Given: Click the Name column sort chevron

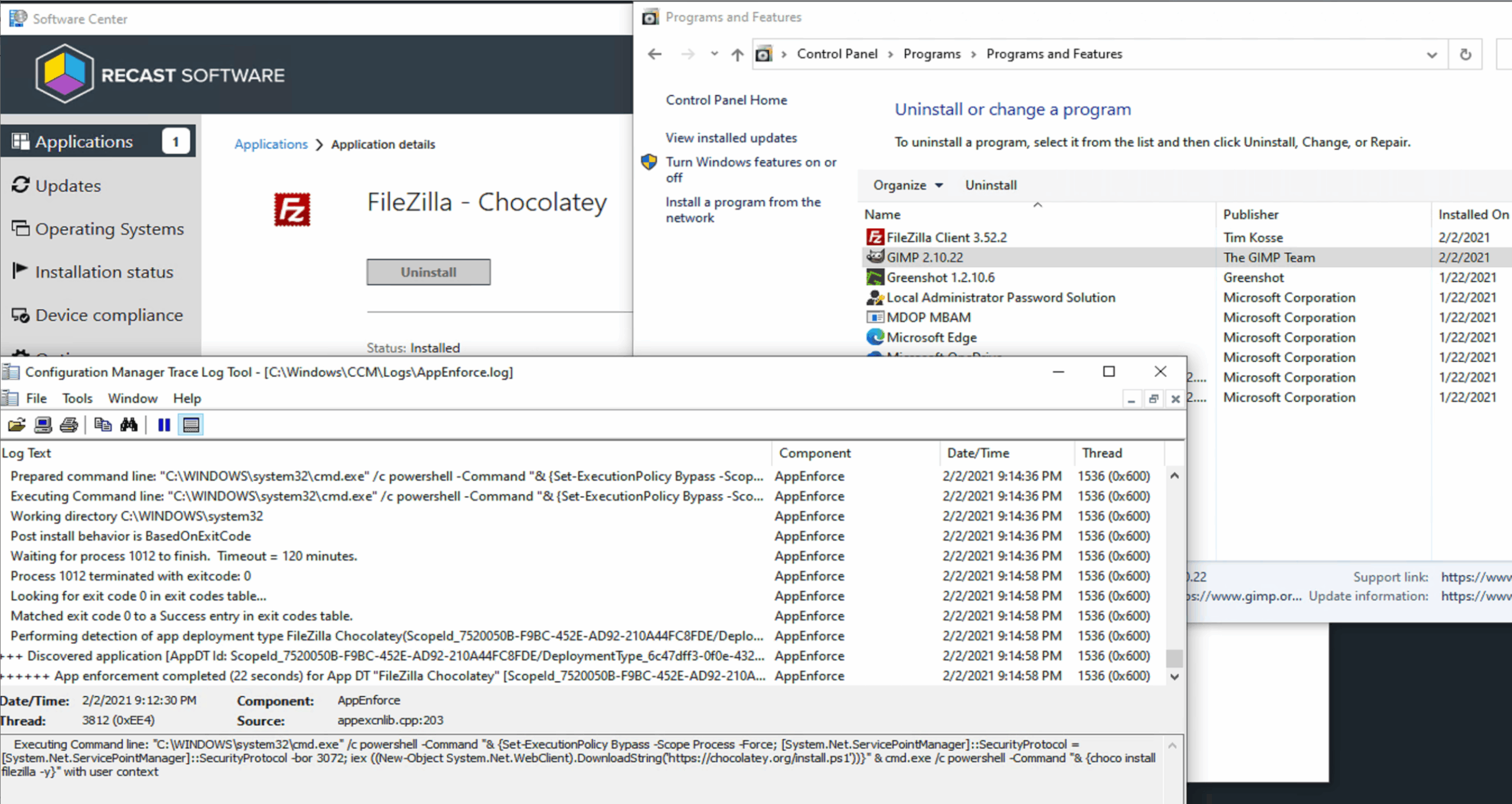Looking at the screenshot, I should tap(1038, 205).
